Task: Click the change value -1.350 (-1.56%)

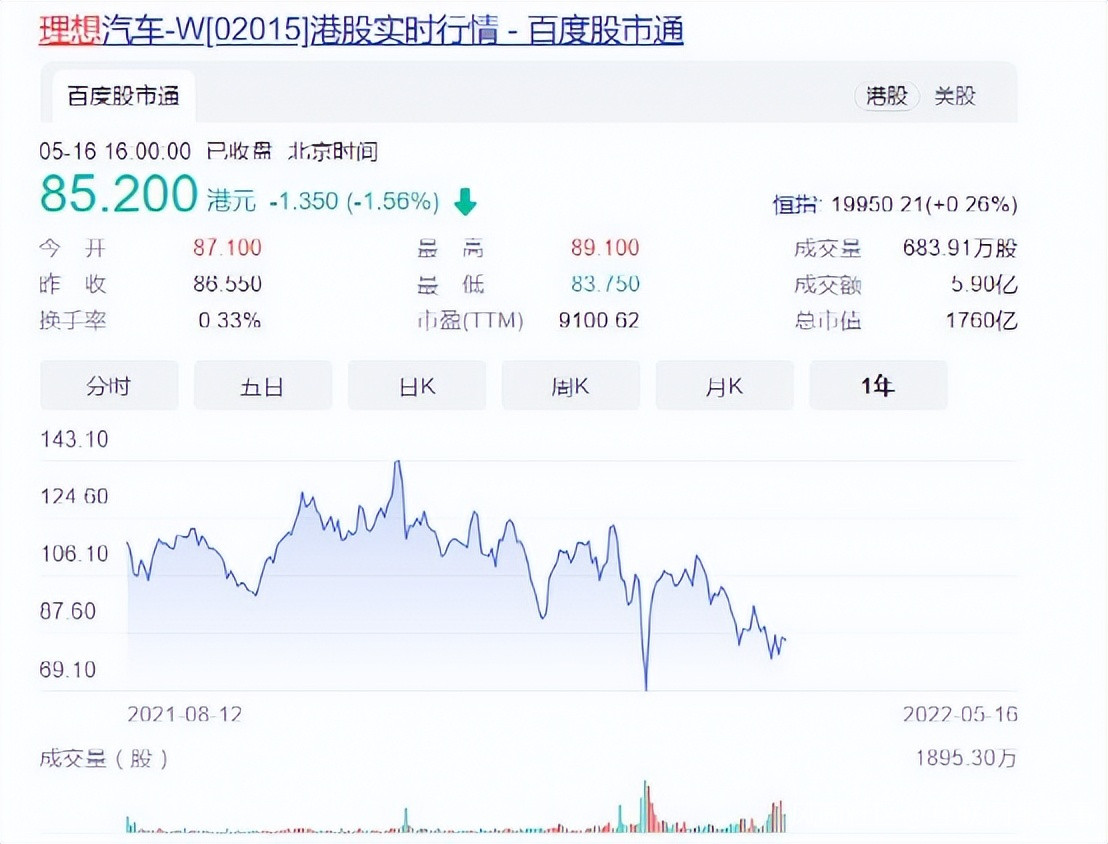Action: (354, 202)
